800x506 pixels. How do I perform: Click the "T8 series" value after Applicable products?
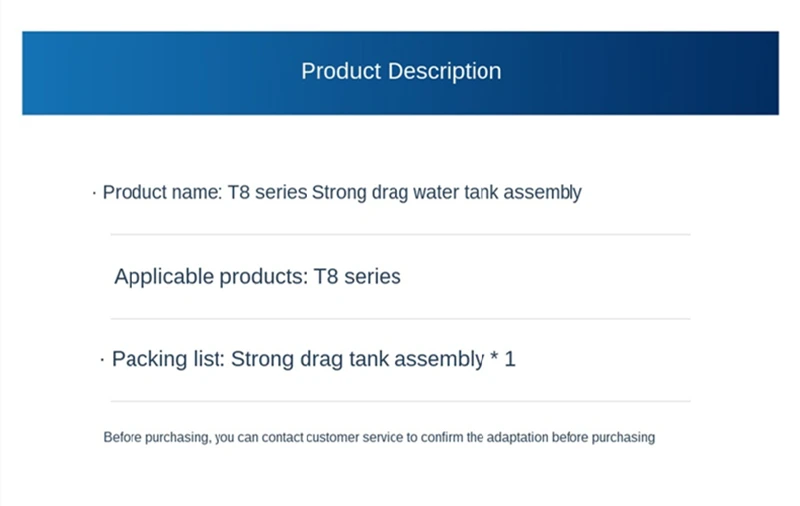tap(357, 276)
